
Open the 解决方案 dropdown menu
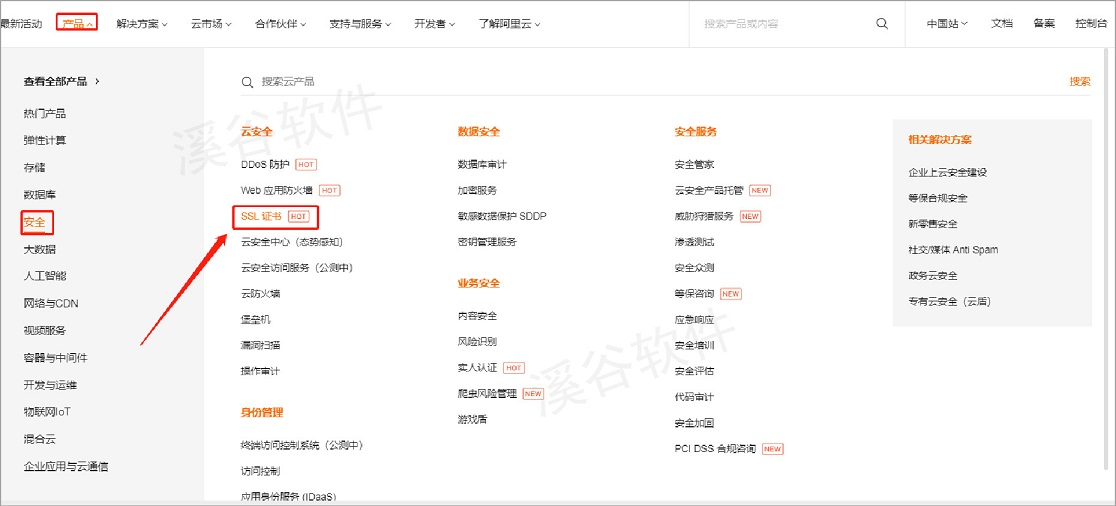point(142,23)
